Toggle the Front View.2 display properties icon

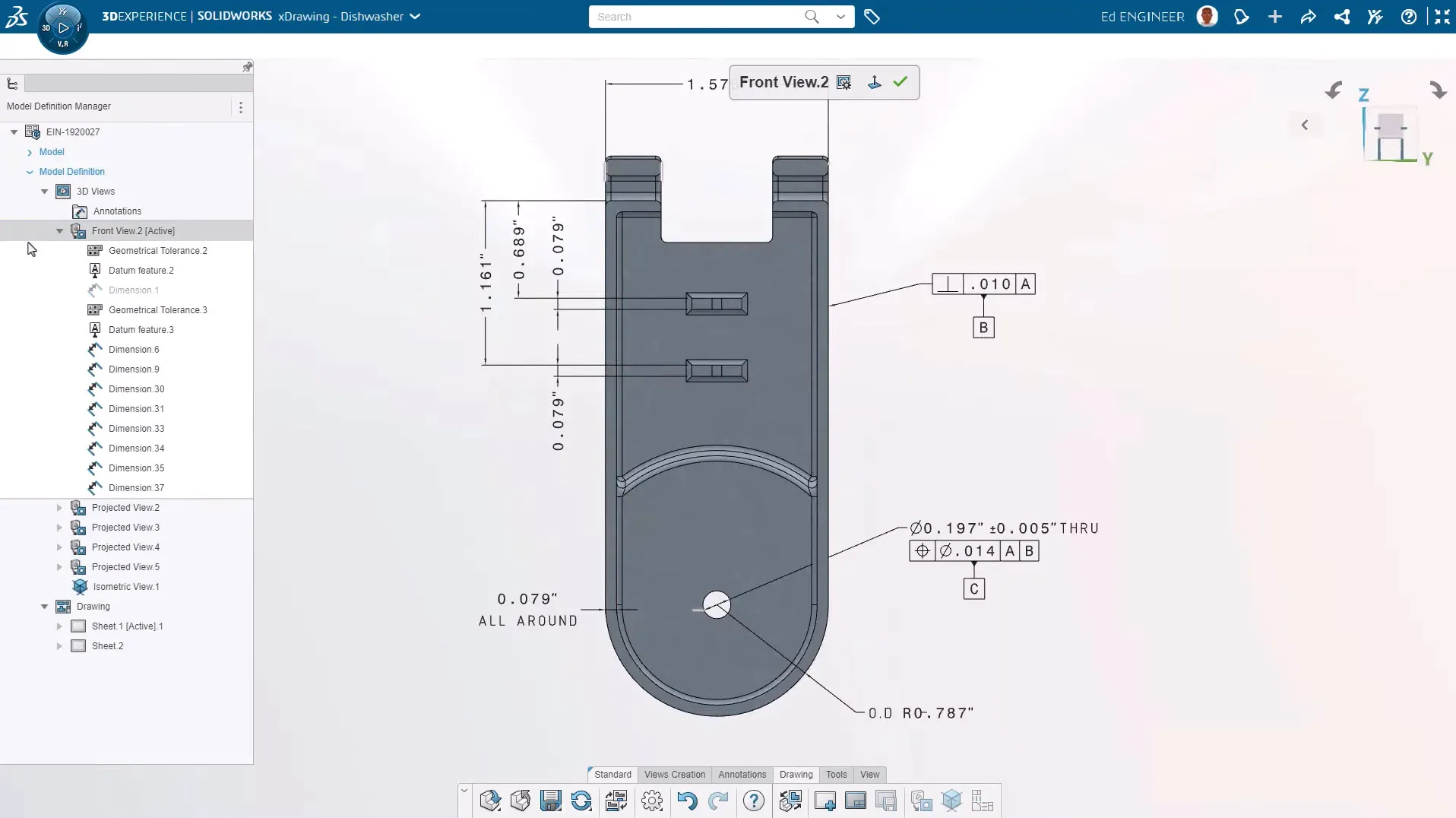(x=844, y=82)
